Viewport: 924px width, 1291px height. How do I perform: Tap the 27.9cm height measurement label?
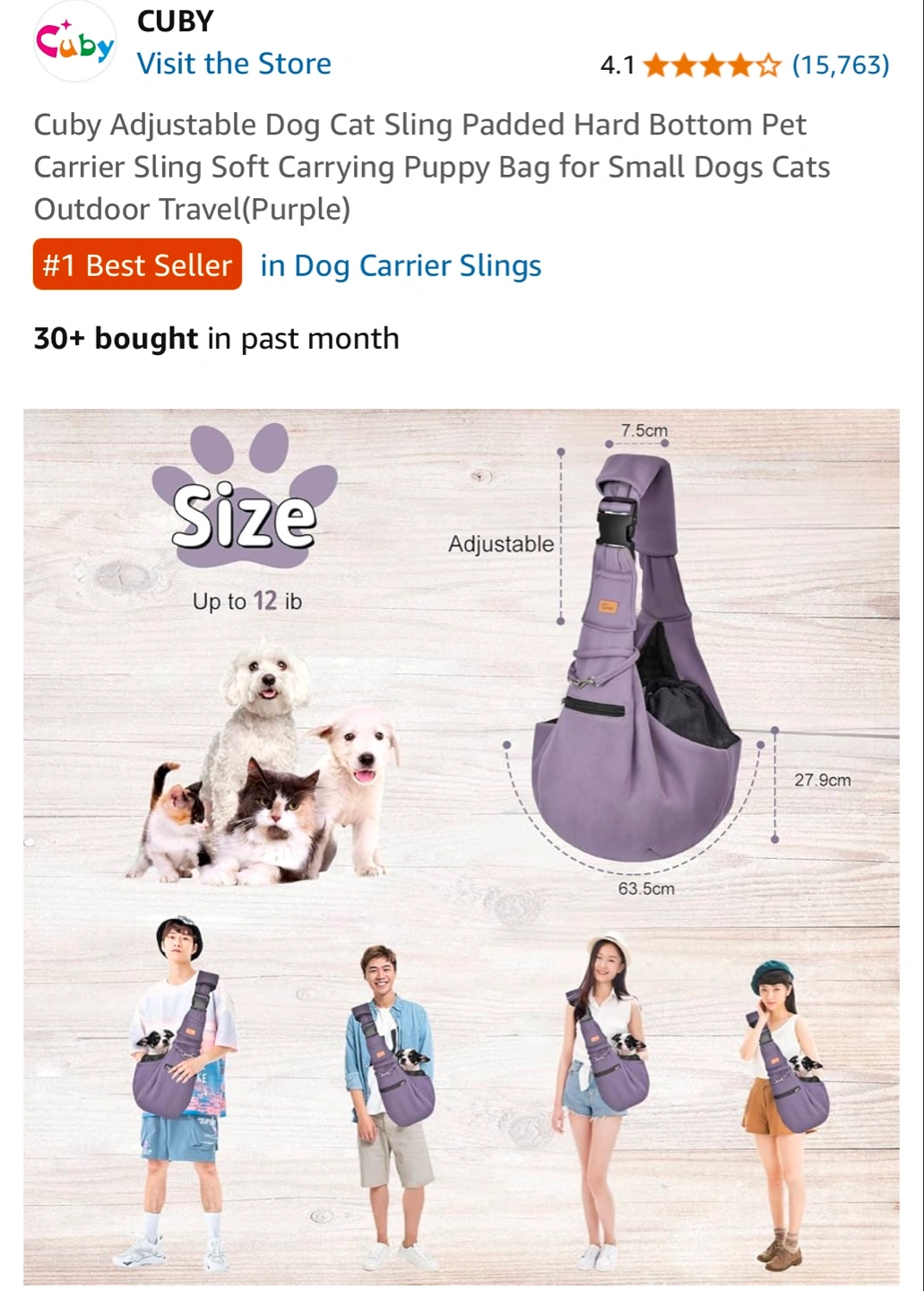point(823,780)
